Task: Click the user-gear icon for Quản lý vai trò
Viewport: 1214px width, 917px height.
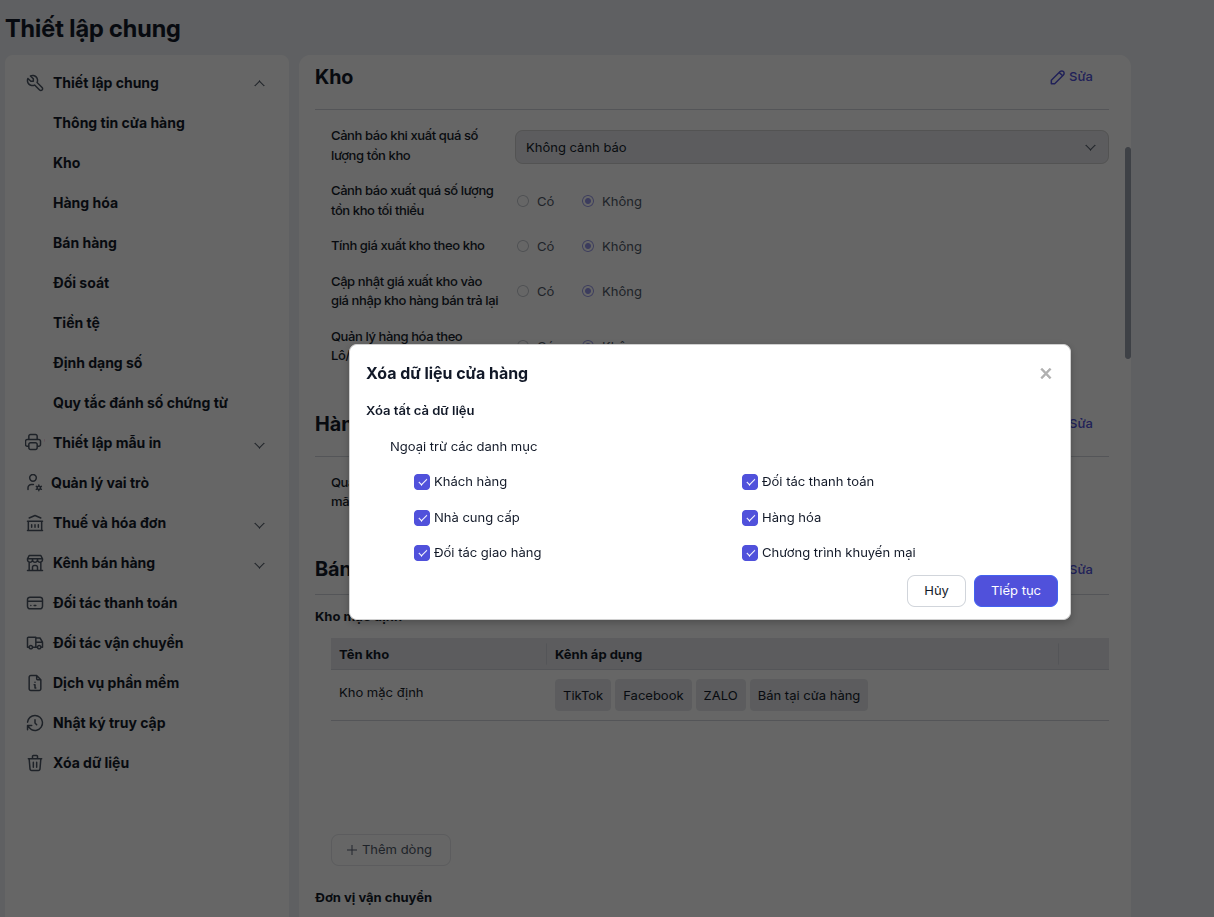Action: coord(34,483)
